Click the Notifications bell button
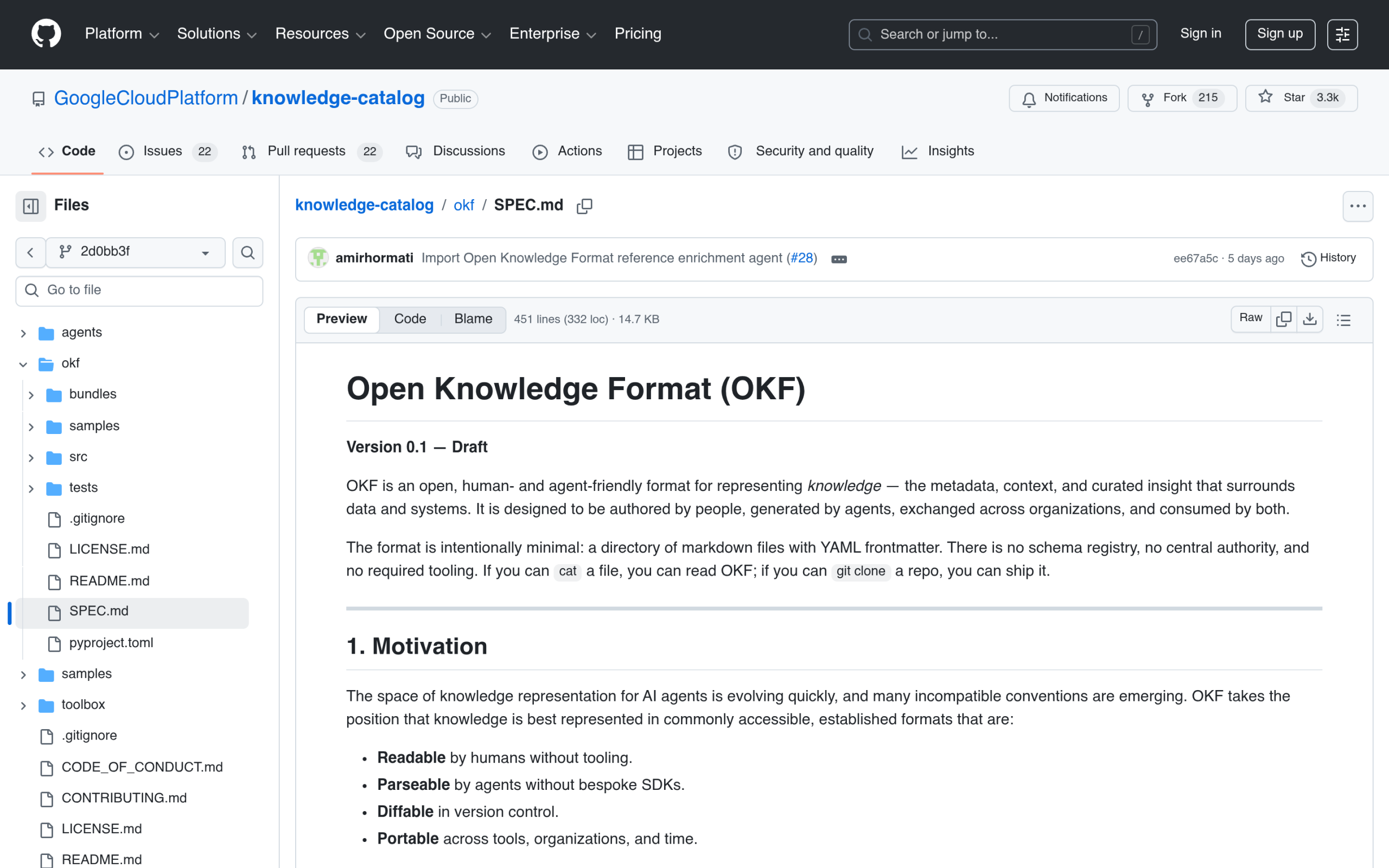1389x868 pixels. click(x=1063, y=98)
